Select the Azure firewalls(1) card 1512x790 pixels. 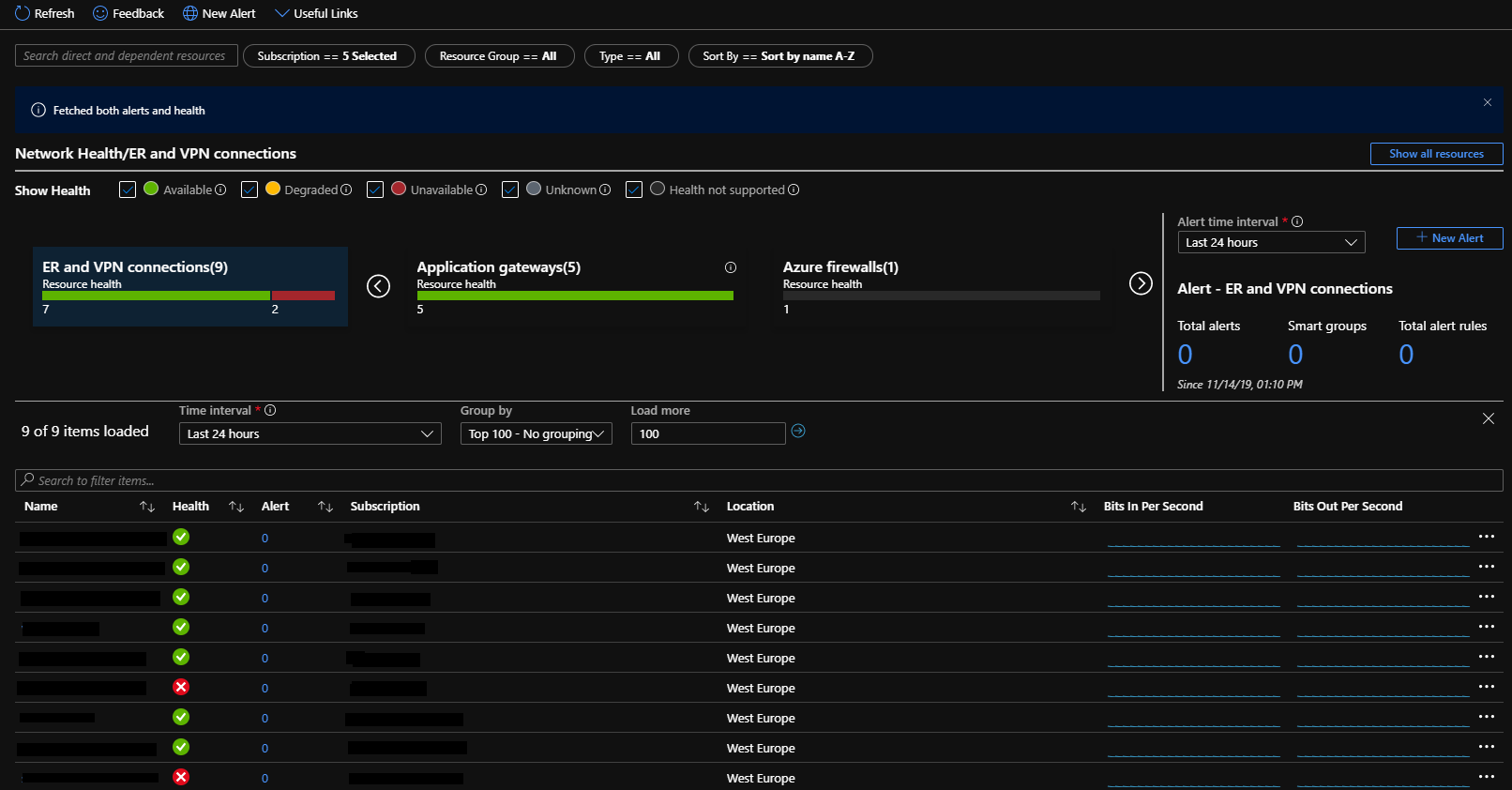click(943, 286)
